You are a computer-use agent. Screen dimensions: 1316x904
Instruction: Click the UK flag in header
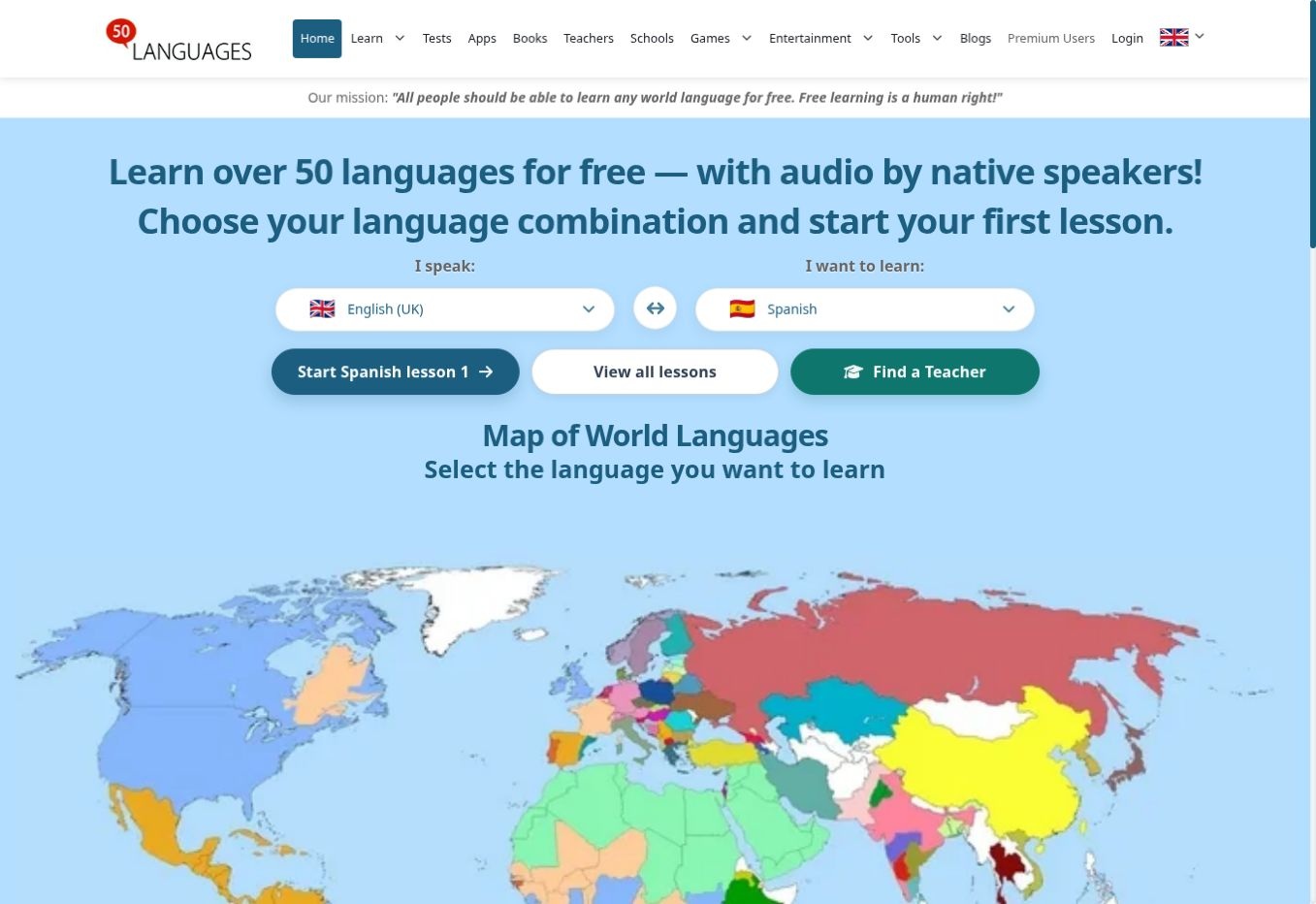tap(1173, 38)
